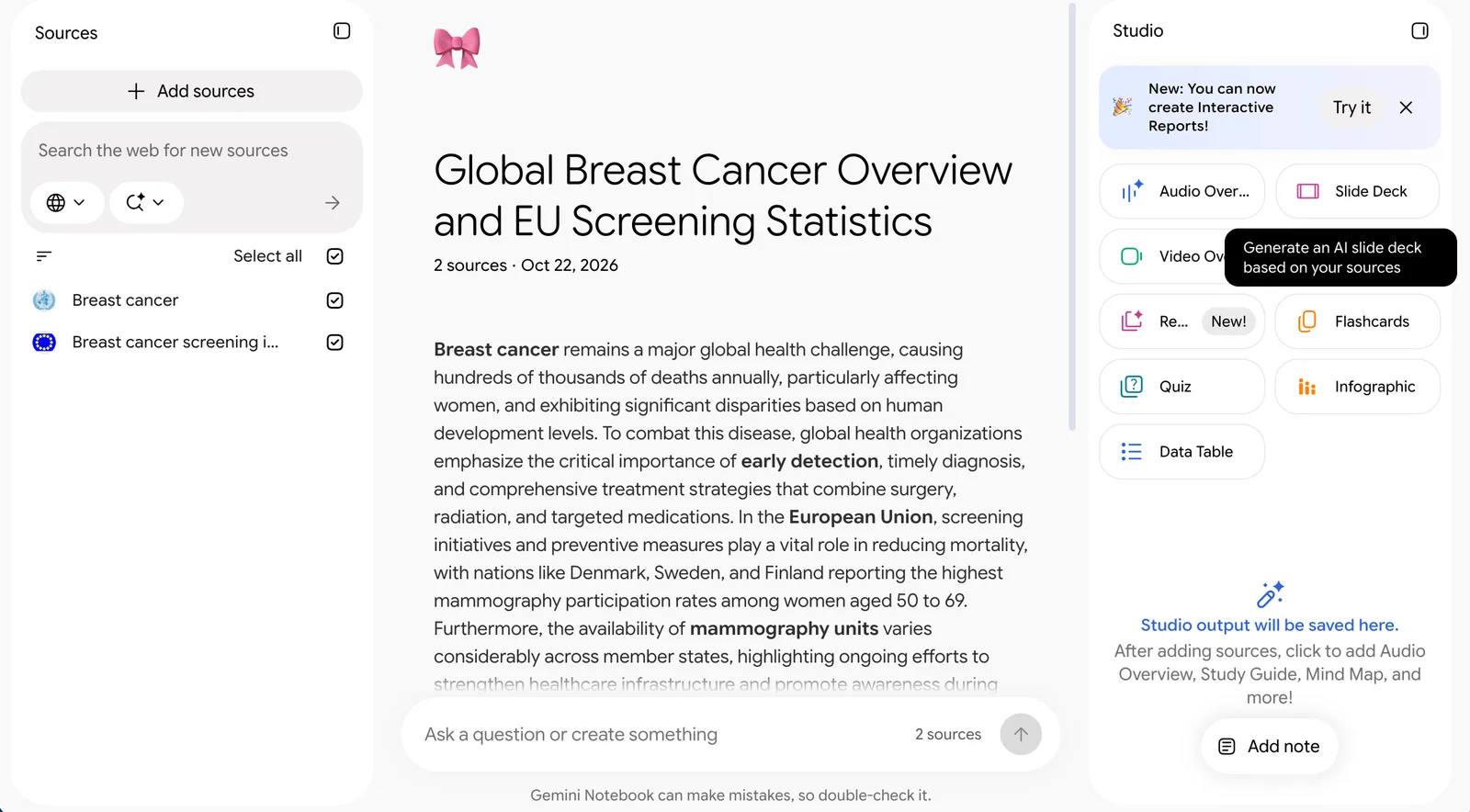
Task: Uncheck Breast cancer screening source checkbox
Action: point(335,343)
